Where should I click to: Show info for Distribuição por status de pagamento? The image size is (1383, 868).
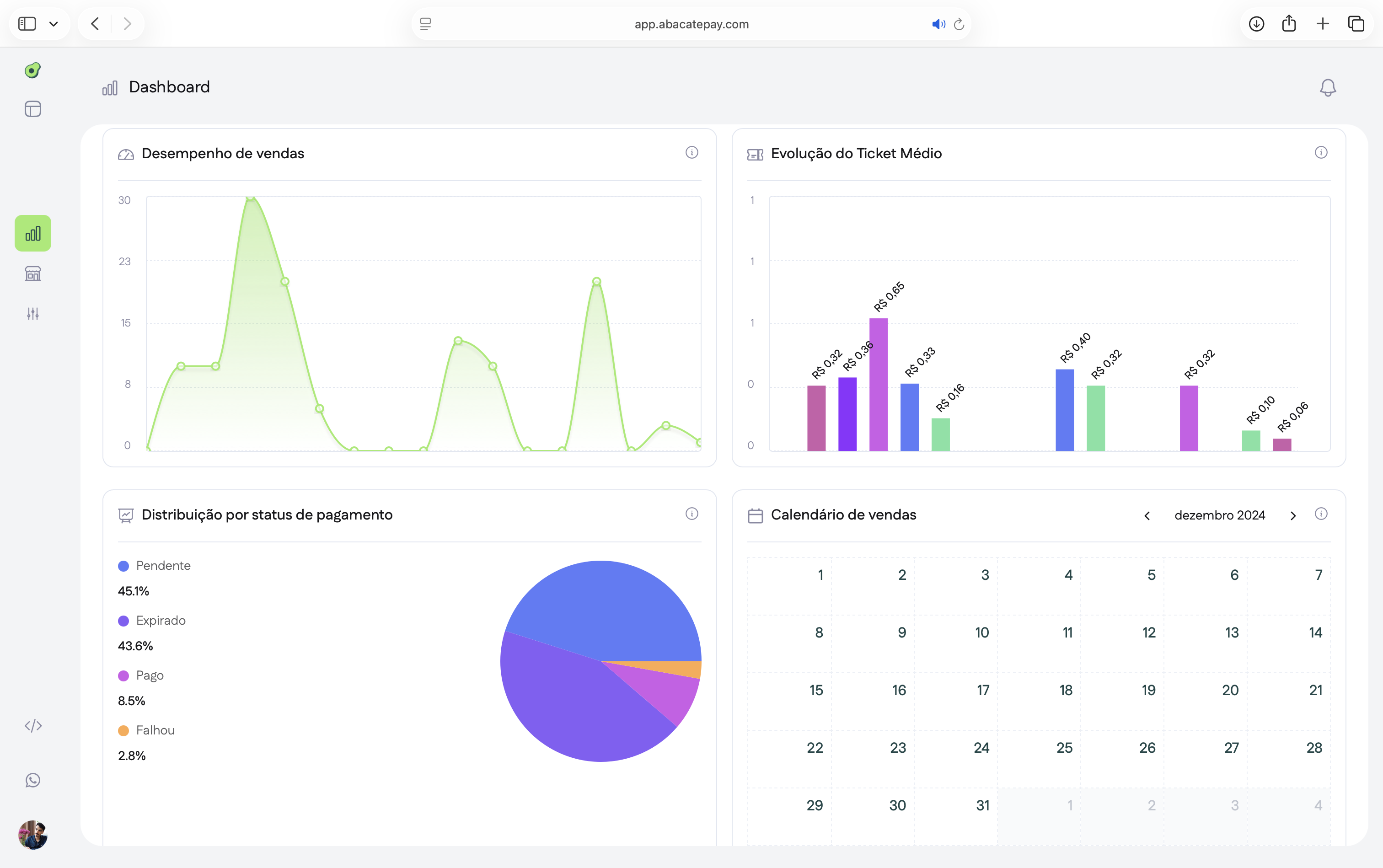point(692,514)
